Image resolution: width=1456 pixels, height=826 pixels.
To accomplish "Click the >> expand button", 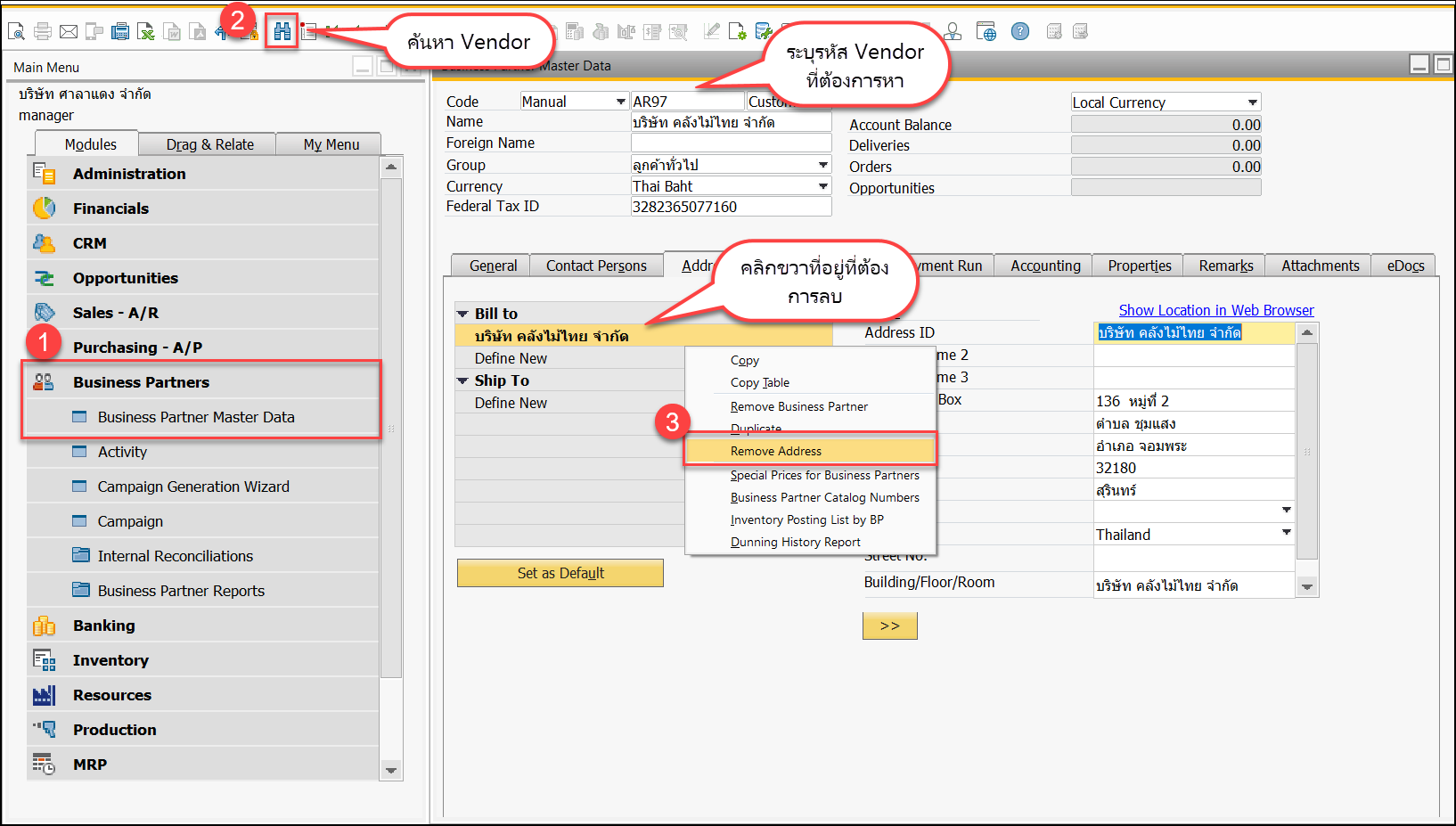I will tap(890, 626).
